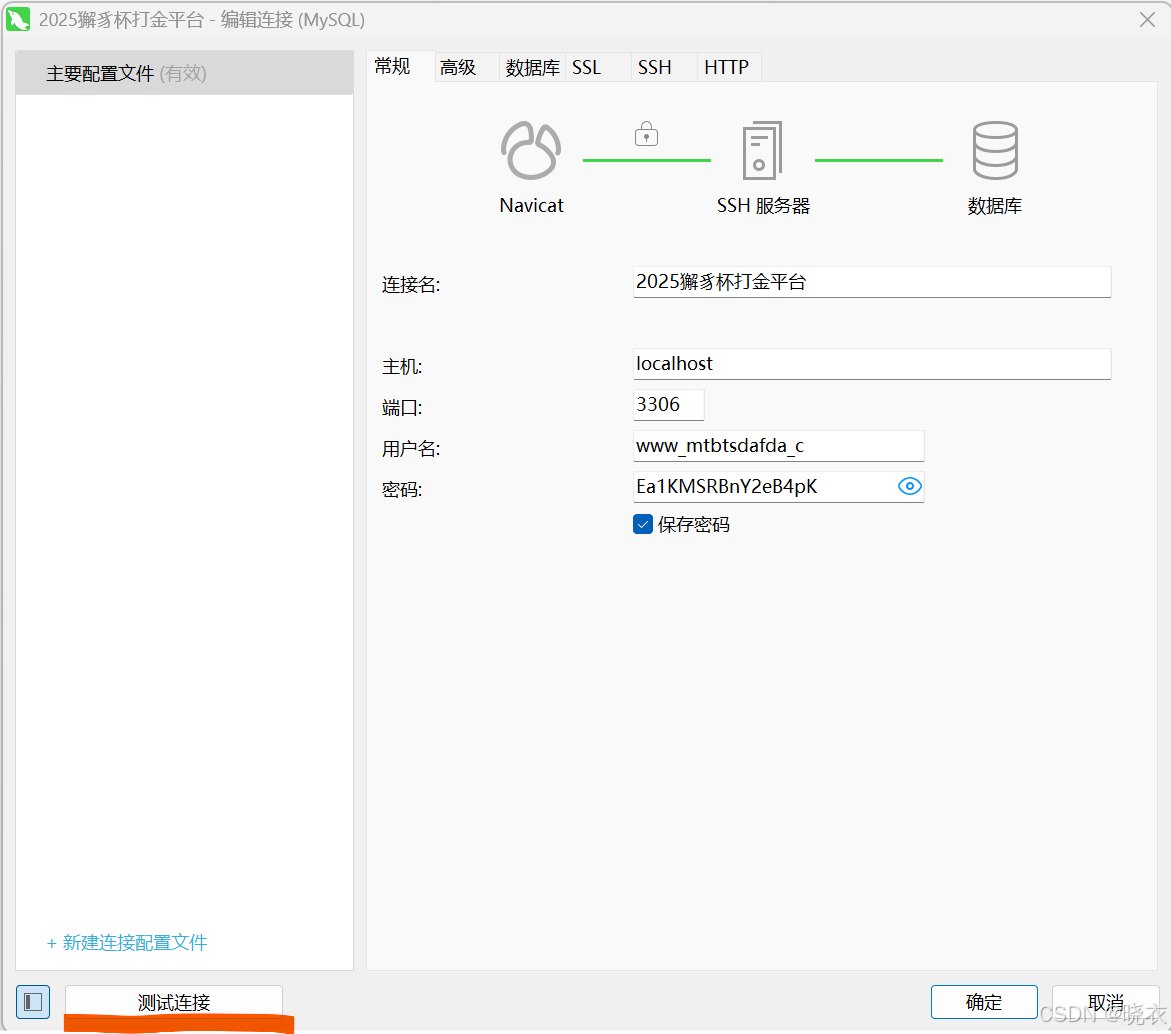Click the 测试连接 button
1171x1034 pixels.
coord(174,1002)
